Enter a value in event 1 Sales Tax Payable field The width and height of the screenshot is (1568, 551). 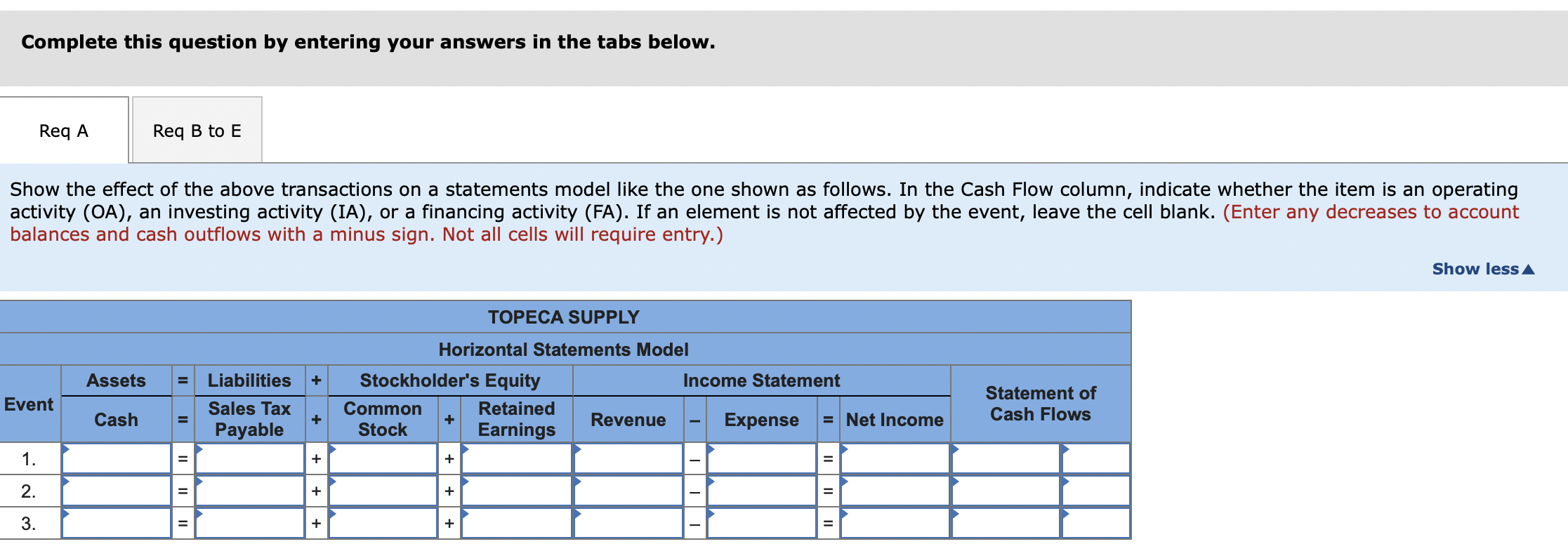(x=250, y=458)
